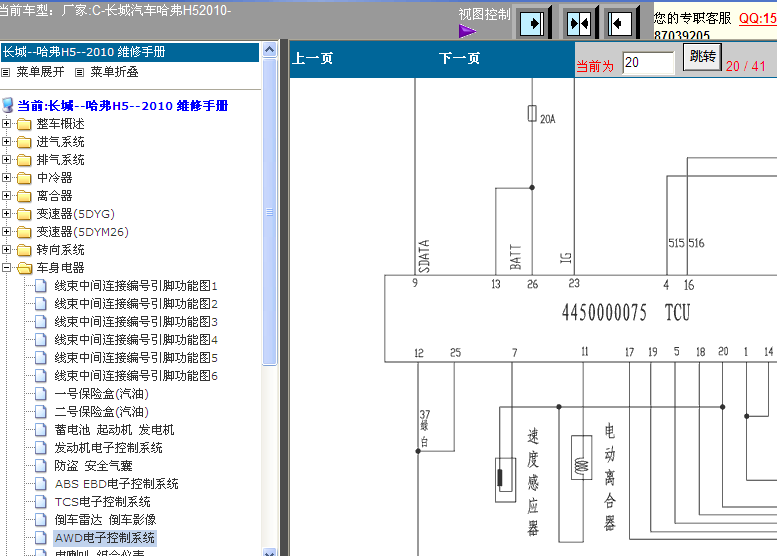Click the current page number input field
This screenshot has width=777, height=556.
pos(648,63)
